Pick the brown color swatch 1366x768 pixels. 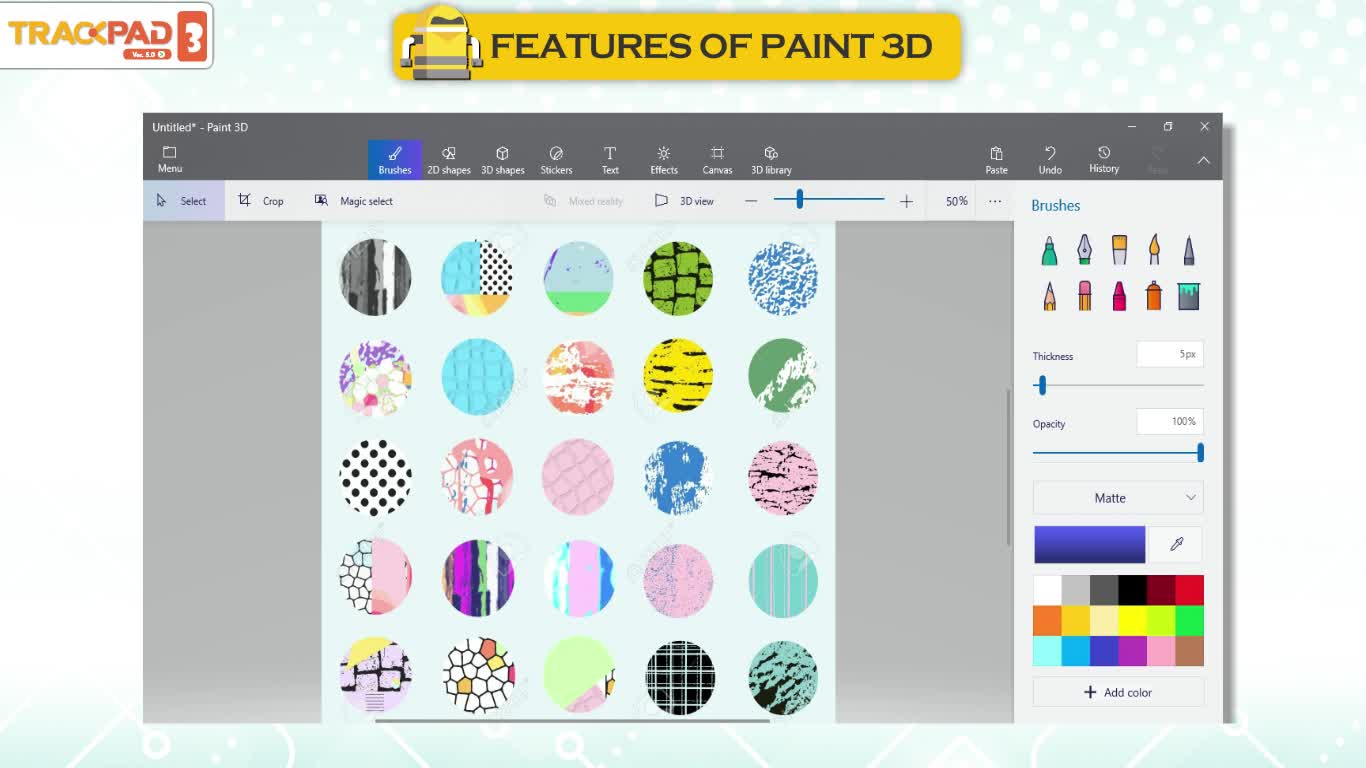pos(1189,651)
